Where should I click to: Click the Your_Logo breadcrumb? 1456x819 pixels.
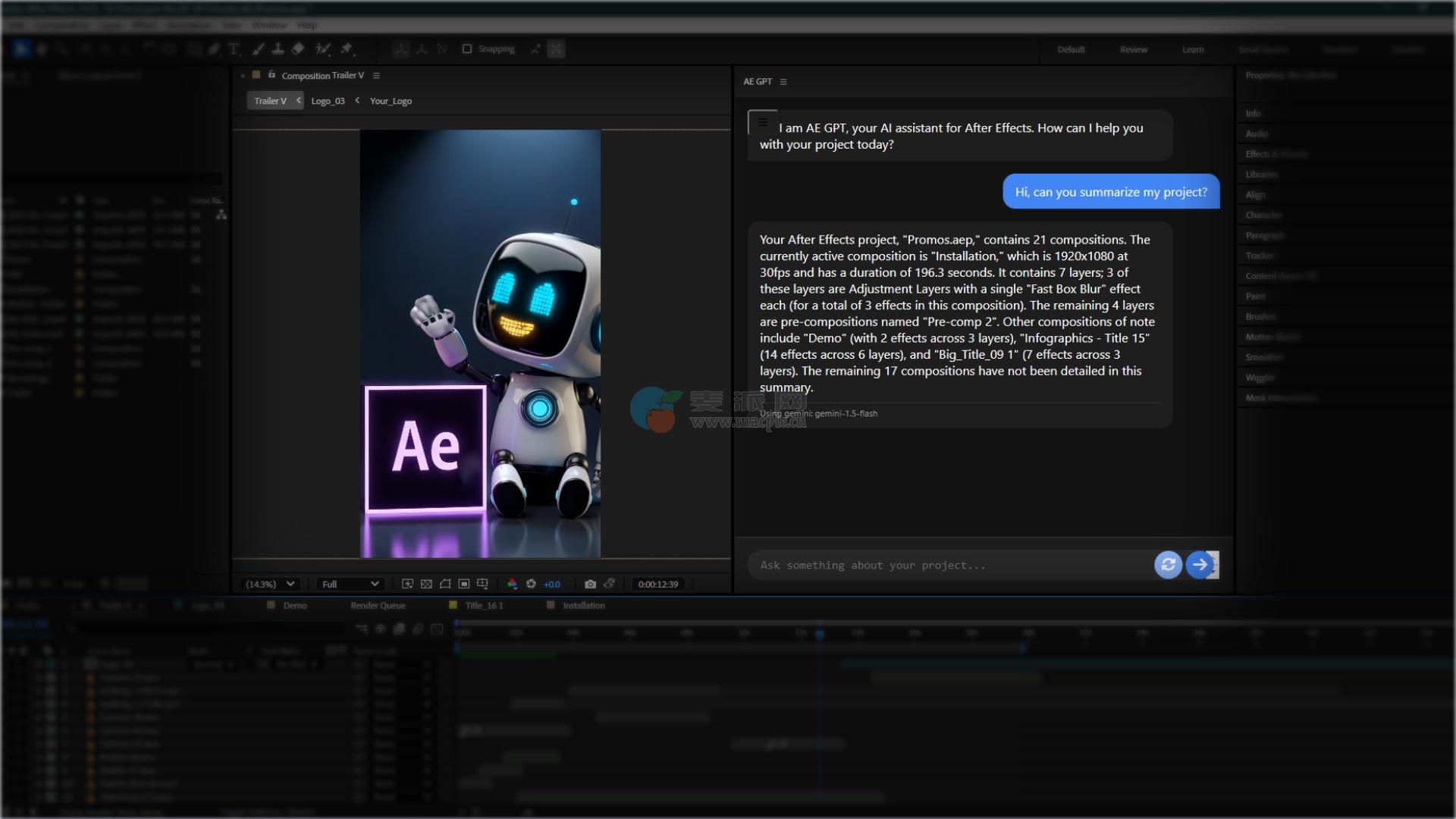pyautogui.click(x=391, y=101)
